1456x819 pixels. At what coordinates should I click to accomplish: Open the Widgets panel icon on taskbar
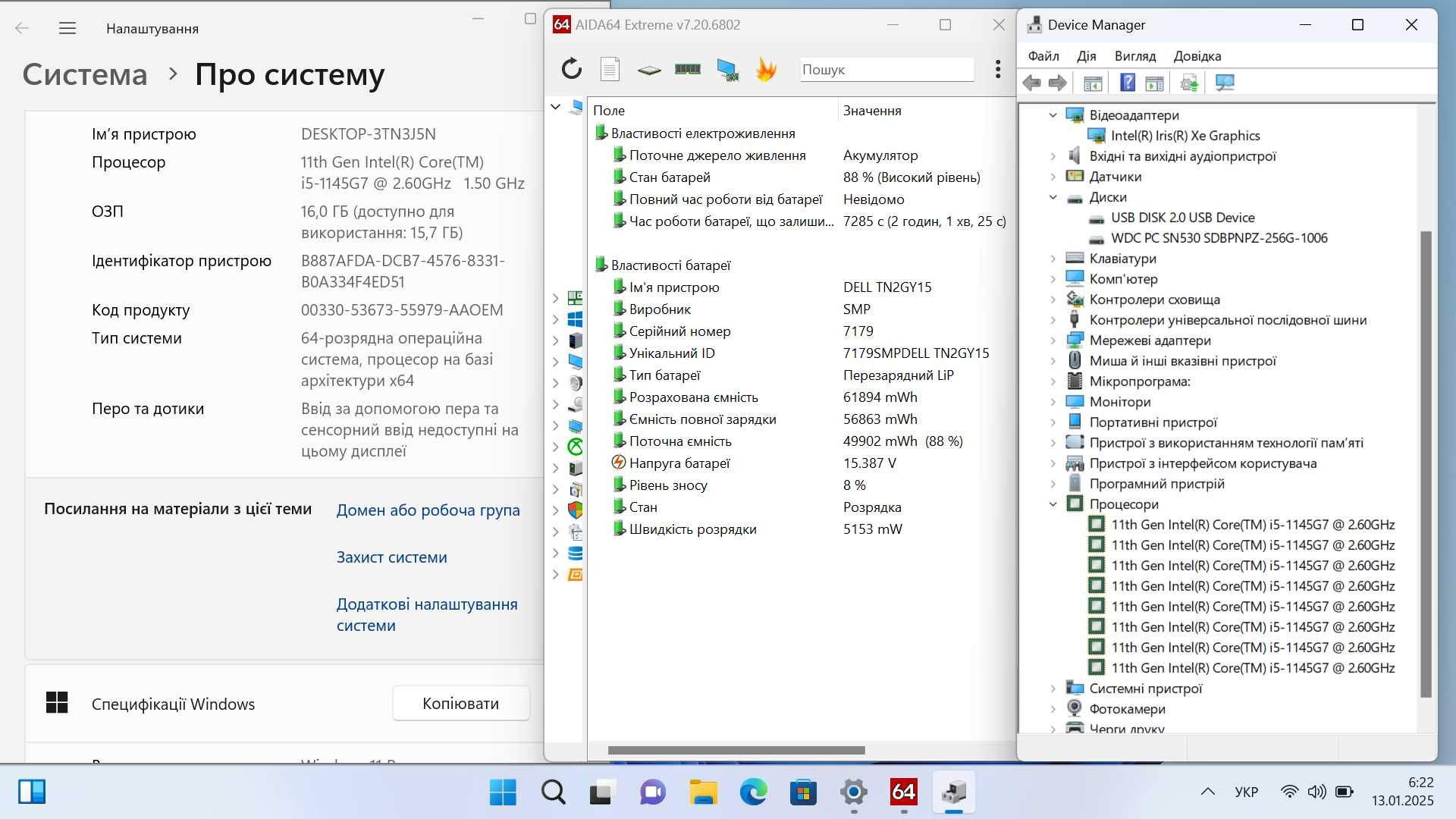[32, 792]
